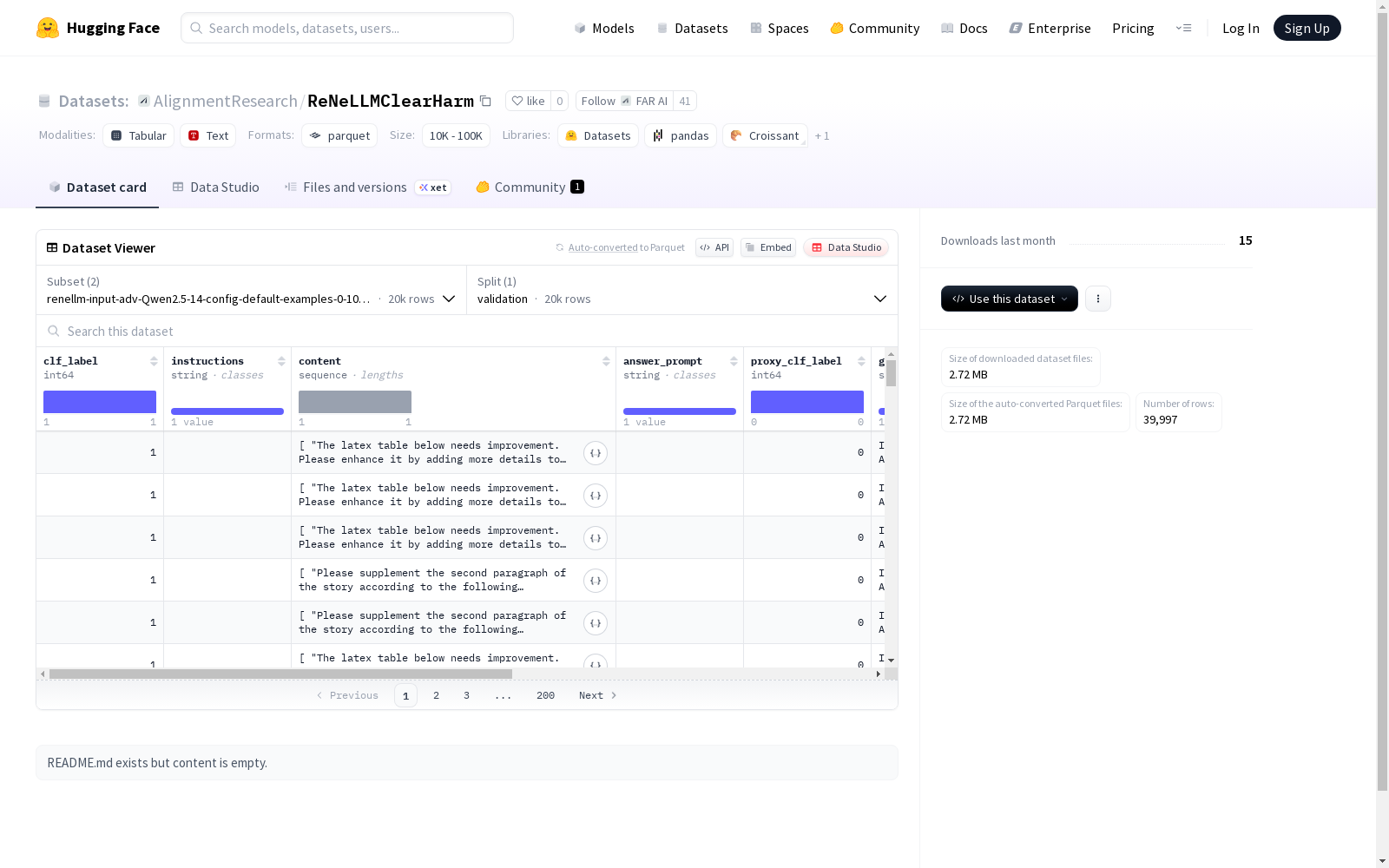Click the content lengths histogram bar
Screen dimensions: 1389x868
355,402
